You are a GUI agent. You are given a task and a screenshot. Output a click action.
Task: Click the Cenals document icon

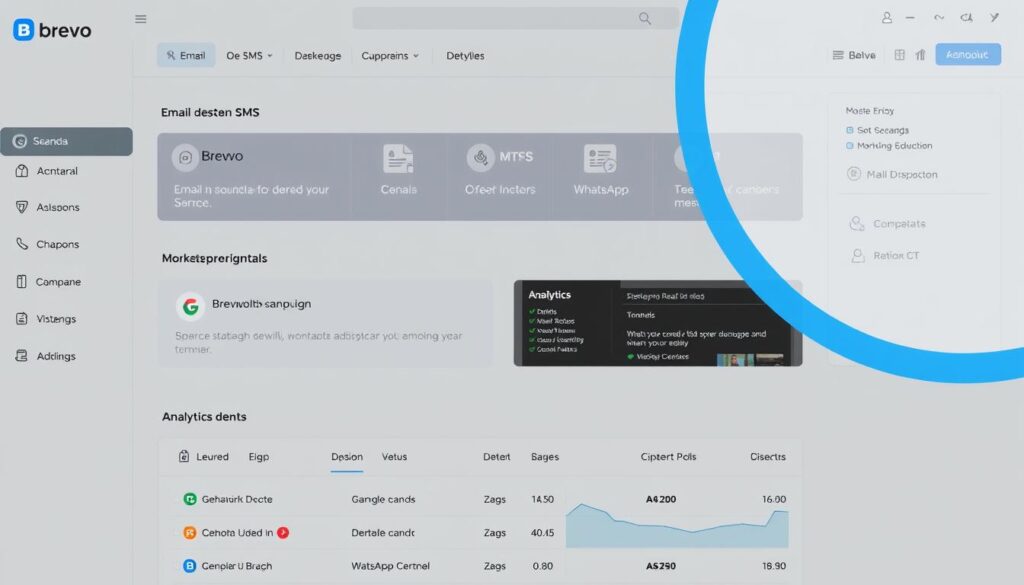pos(398,159)
